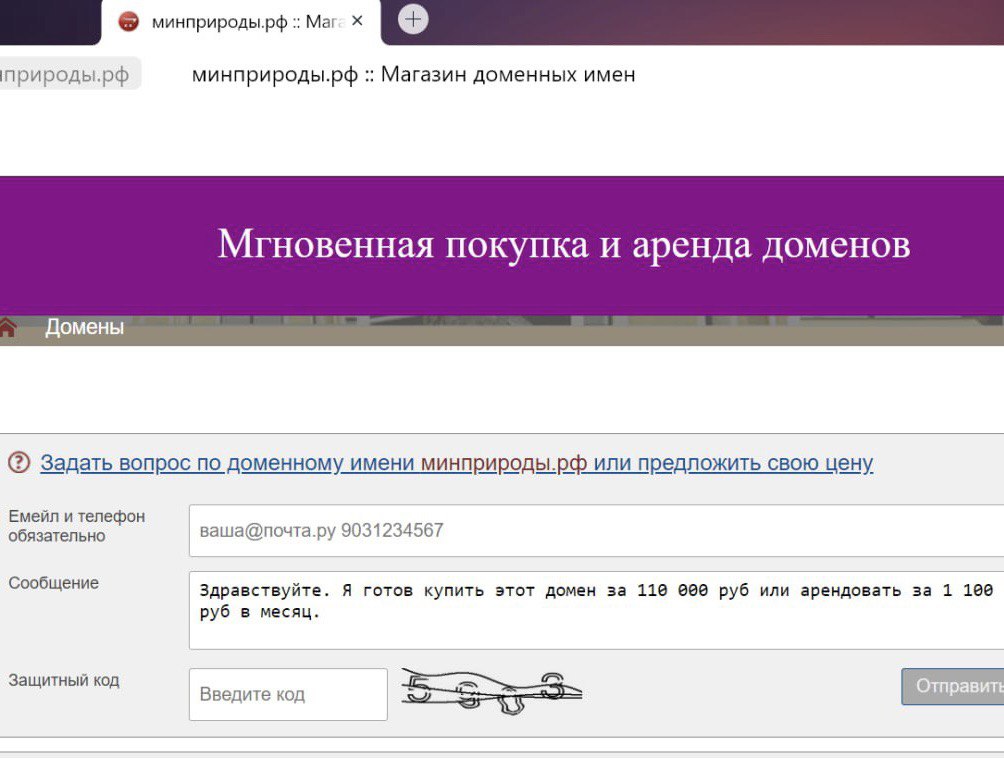Click the page title Магазин доменных имен
The image size is (1004, 758).
pos(413,75)
